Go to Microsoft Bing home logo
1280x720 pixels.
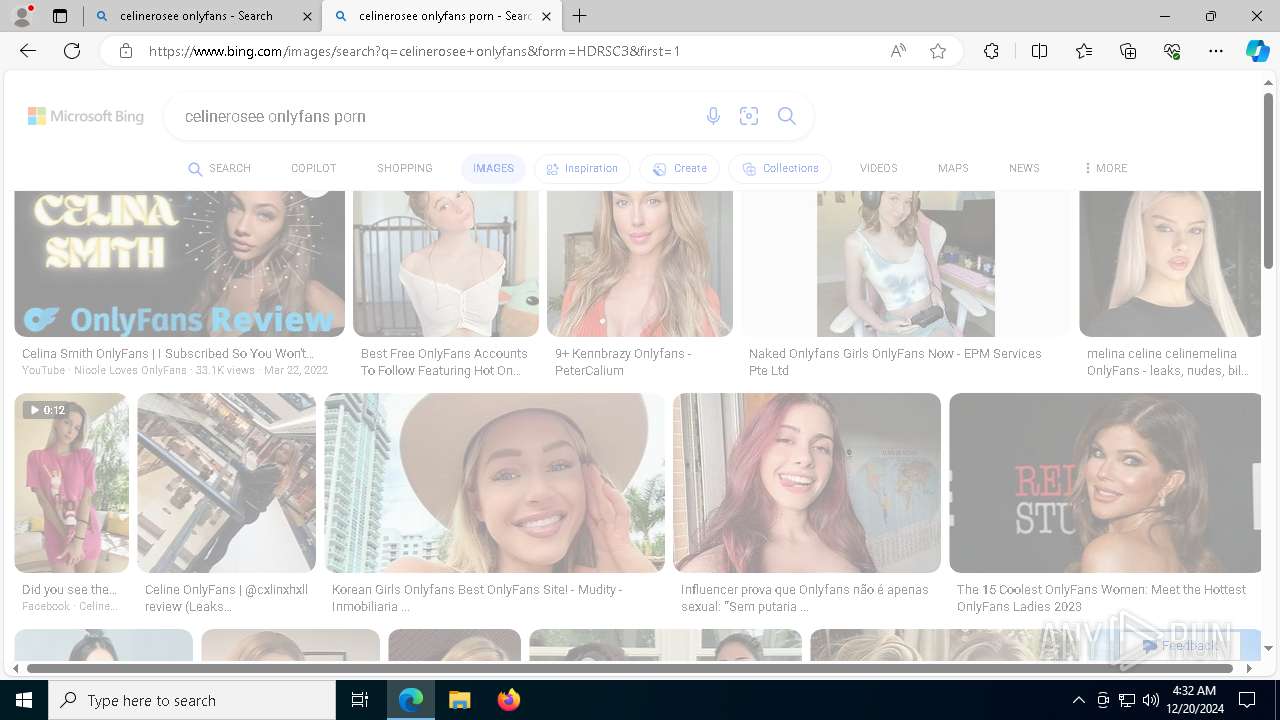coord(86,116)
